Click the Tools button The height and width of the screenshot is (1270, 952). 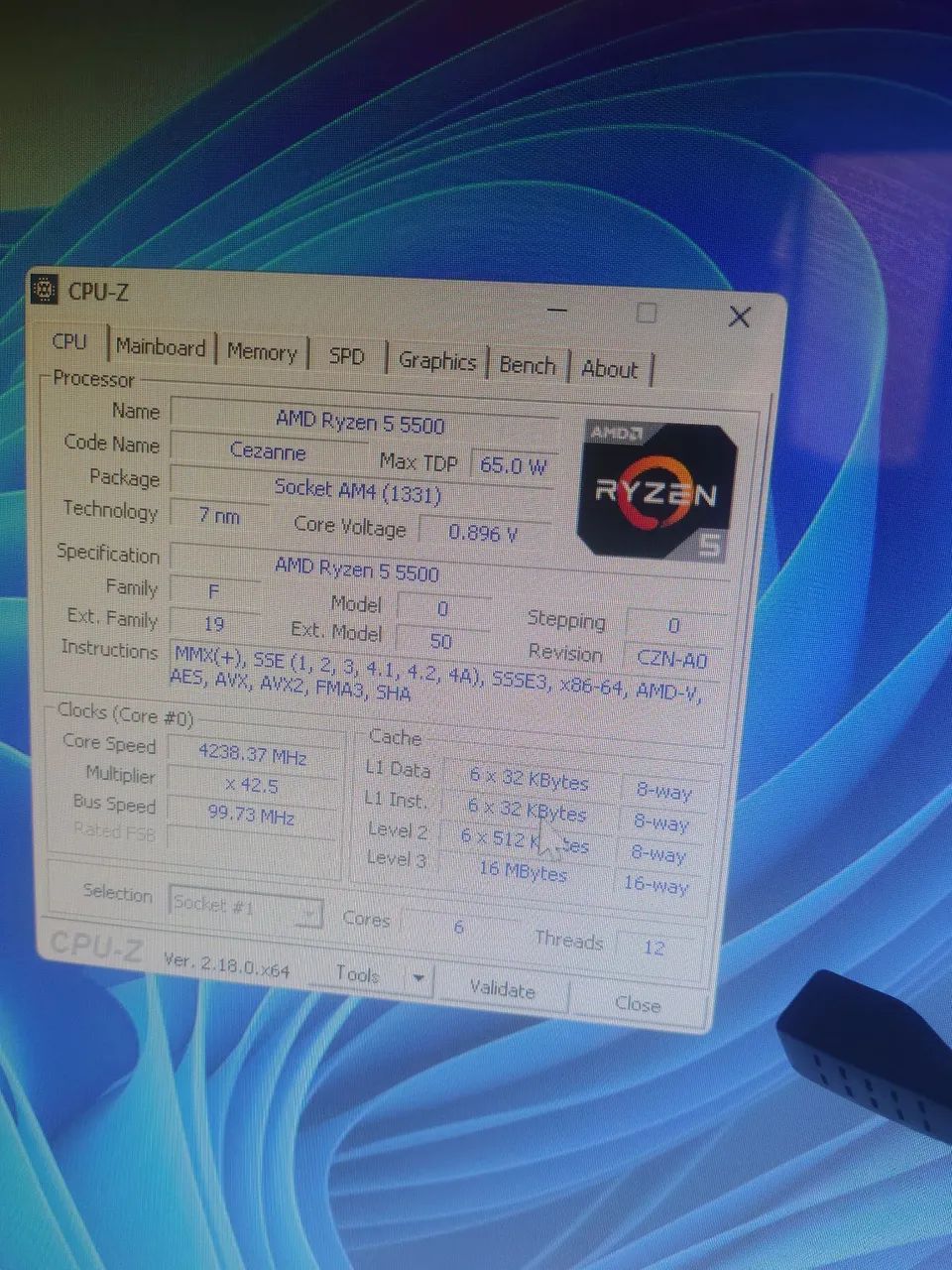click(358, 975)
